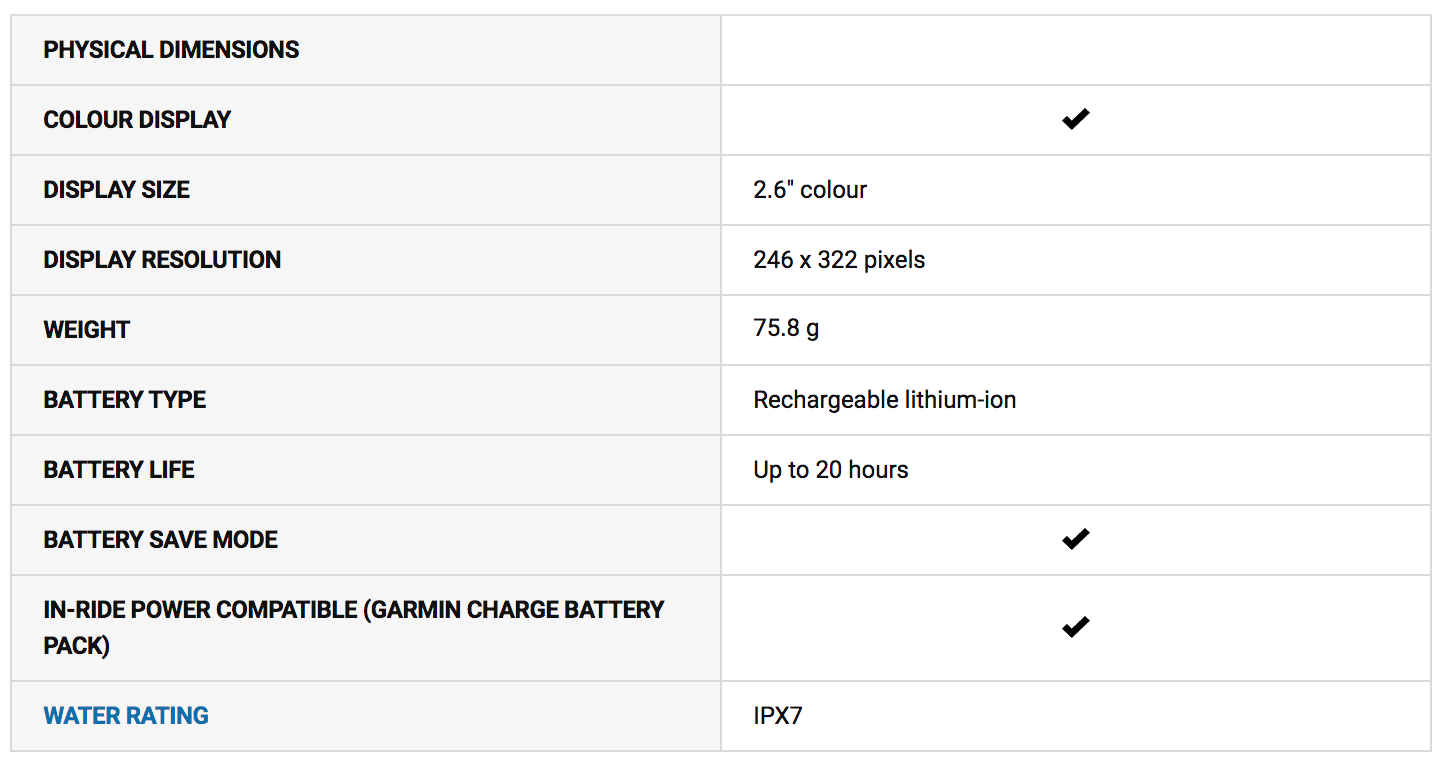Click the Weight row label

87,330
